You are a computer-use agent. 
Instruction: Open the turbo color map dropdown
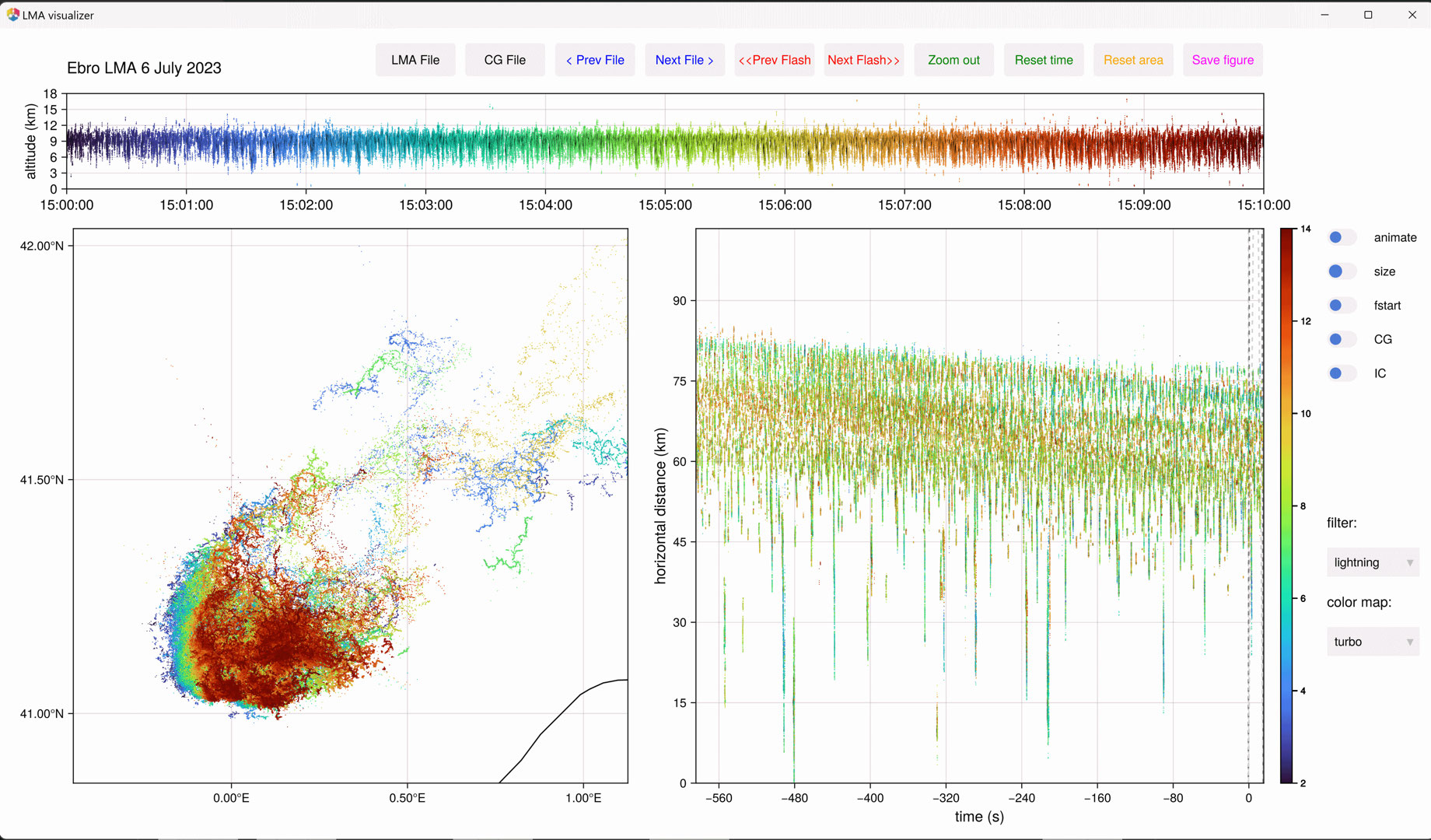tap(1373, 642)
